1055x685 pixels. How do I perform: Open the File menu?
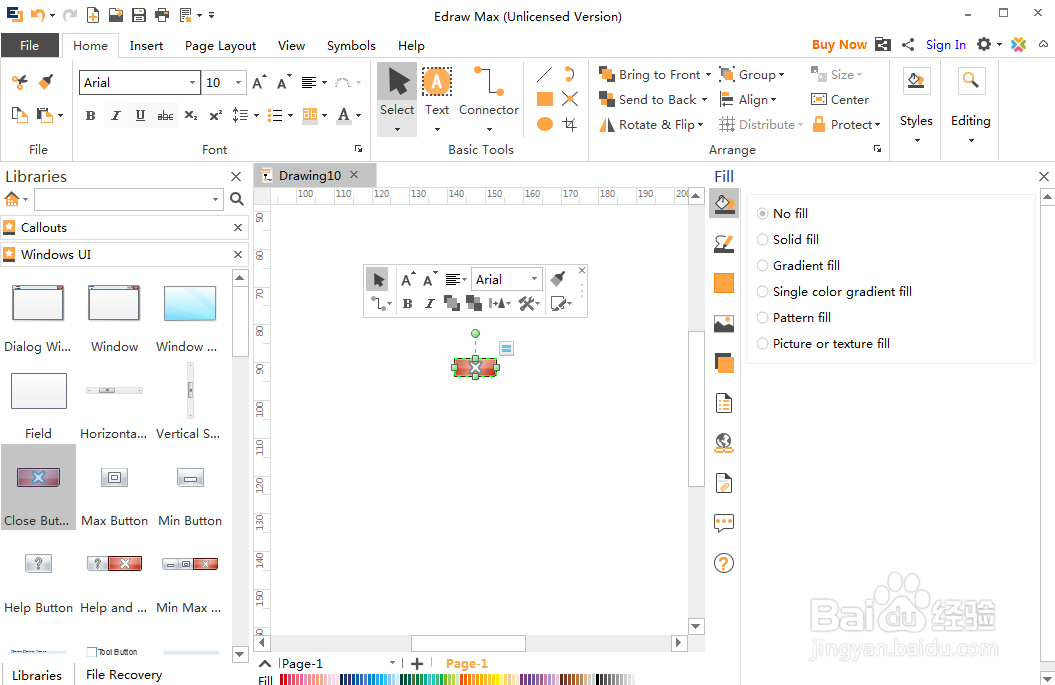30,45
